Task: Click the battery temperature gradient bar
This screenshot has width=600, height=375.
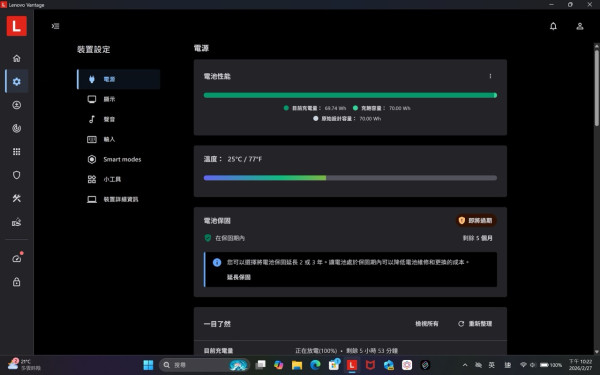Action: point(350,178)
